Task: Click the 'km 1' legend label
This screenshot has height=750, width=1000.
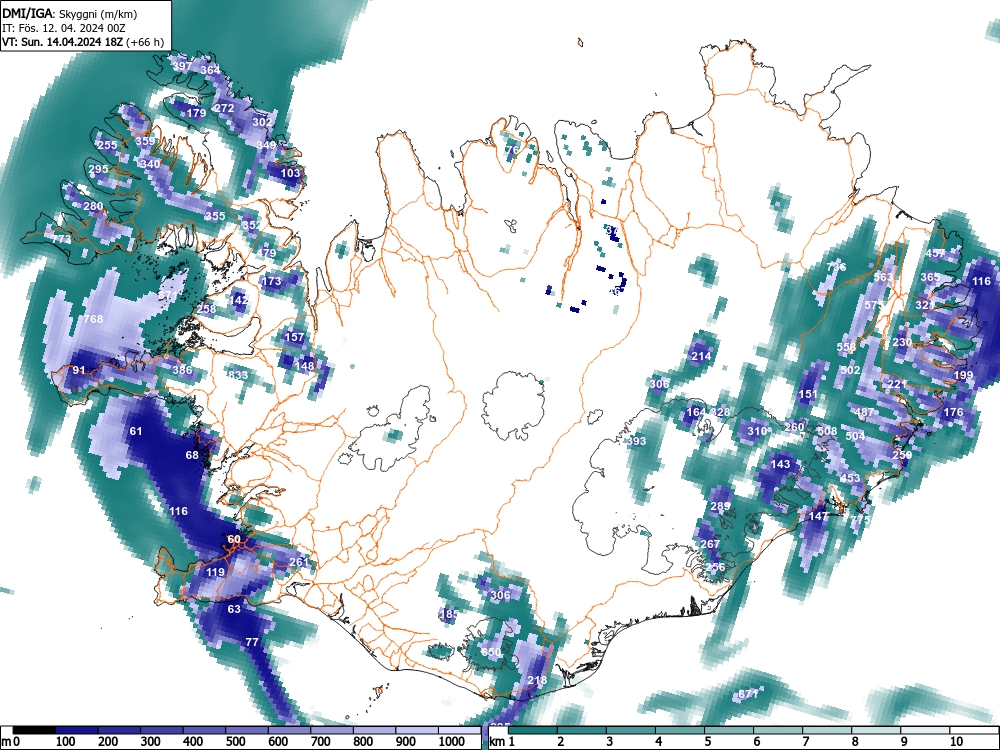Action: click(503, 742)
